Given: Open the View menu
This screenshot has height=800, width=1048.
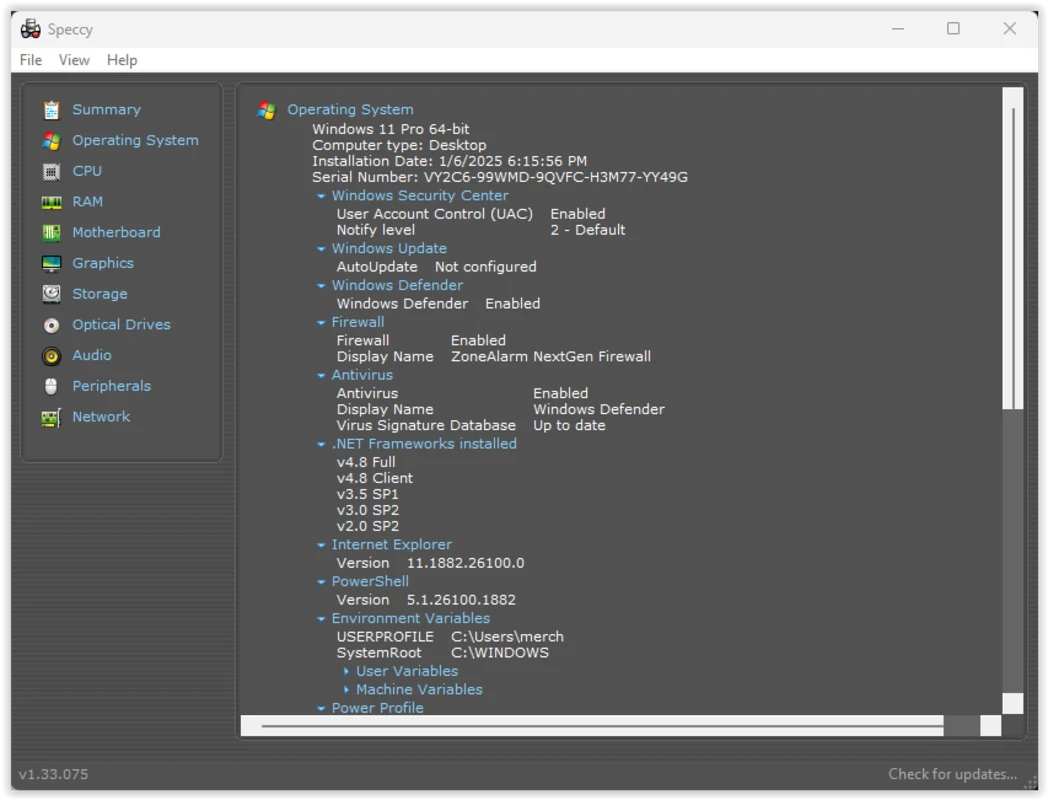Looking at the screenshot, I should 74,60.
